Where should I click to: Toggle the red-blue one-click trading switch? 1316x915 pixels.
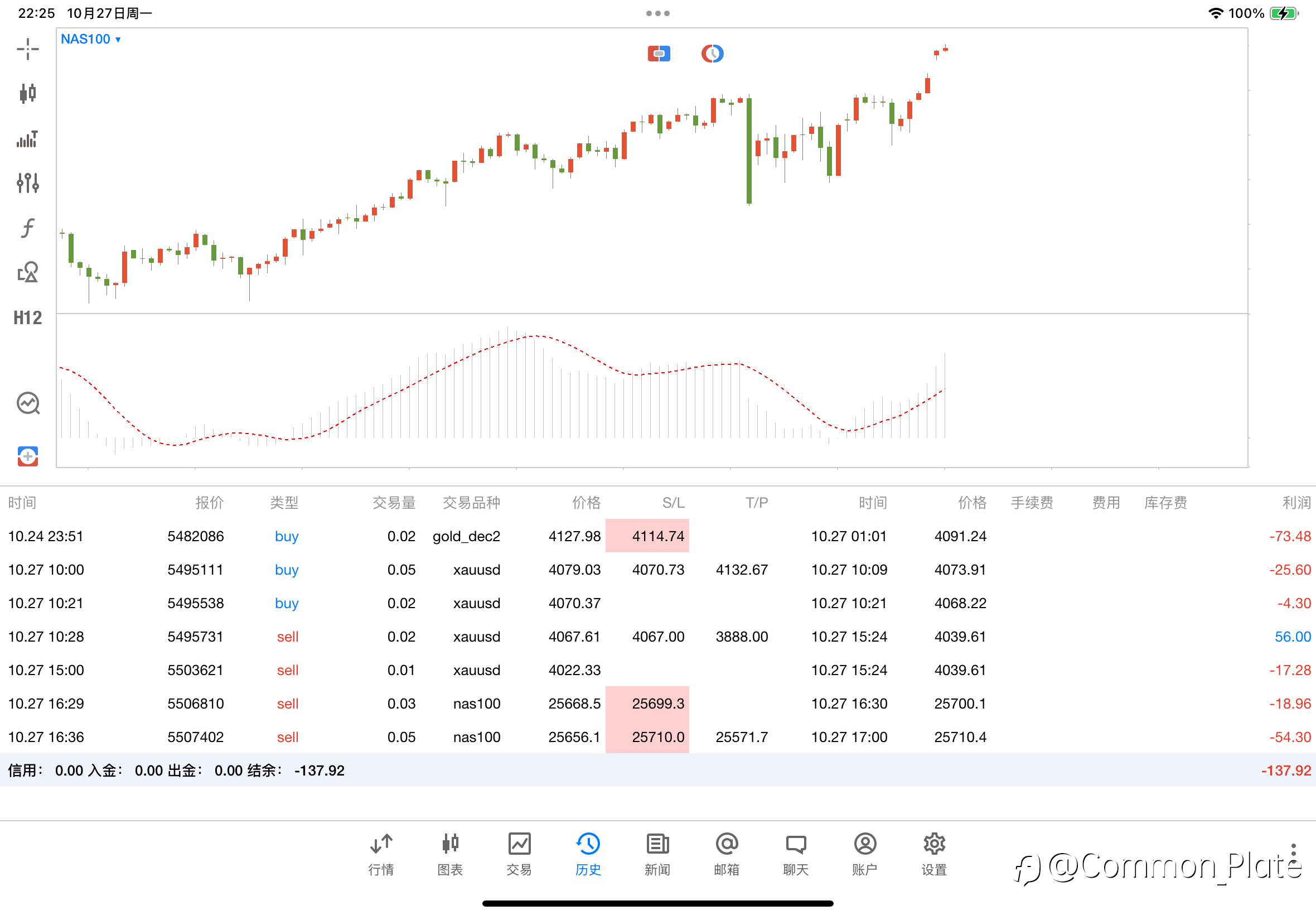[659, 54]
